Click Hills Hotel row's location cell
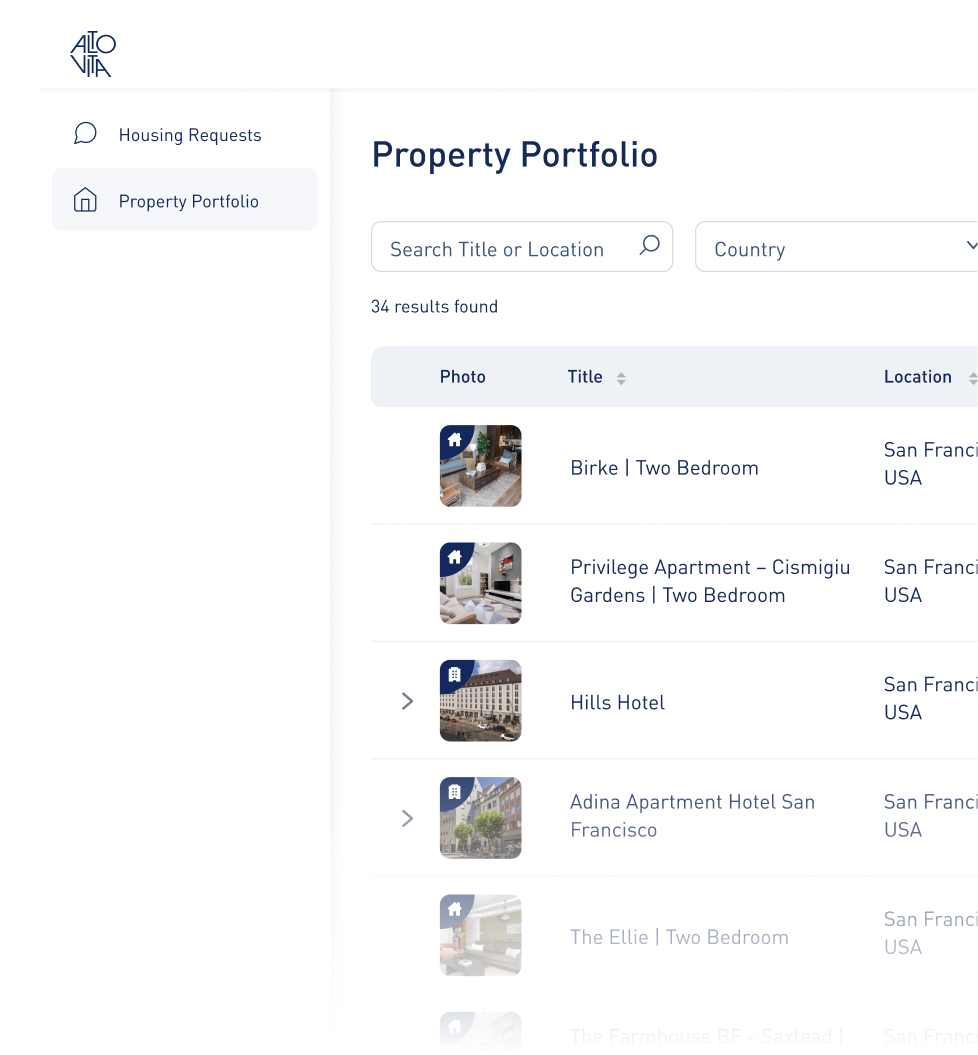The image size is (978, 1055). point(931,698)
